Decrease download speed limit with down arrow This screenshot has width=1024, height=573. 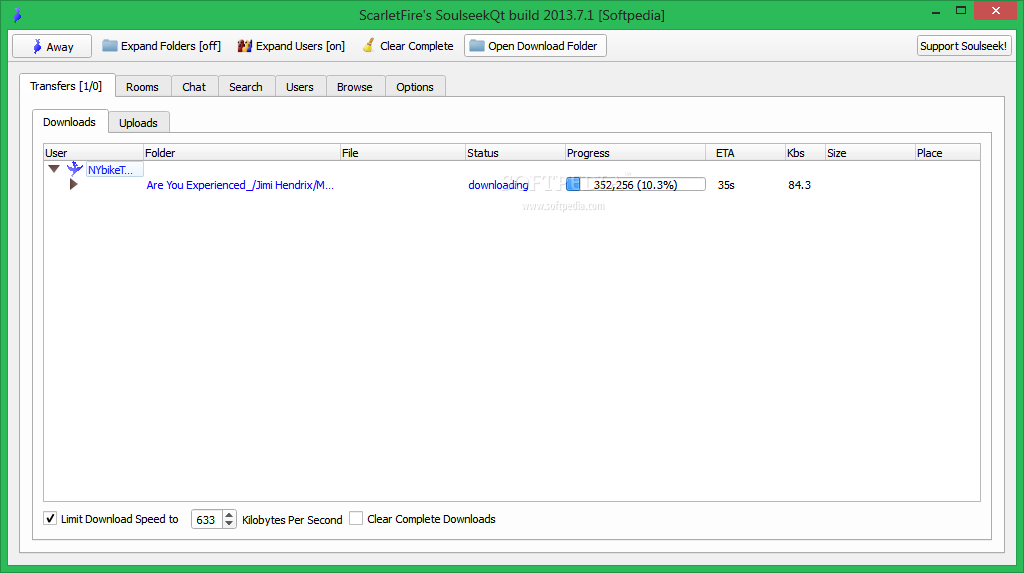(229, 523)
